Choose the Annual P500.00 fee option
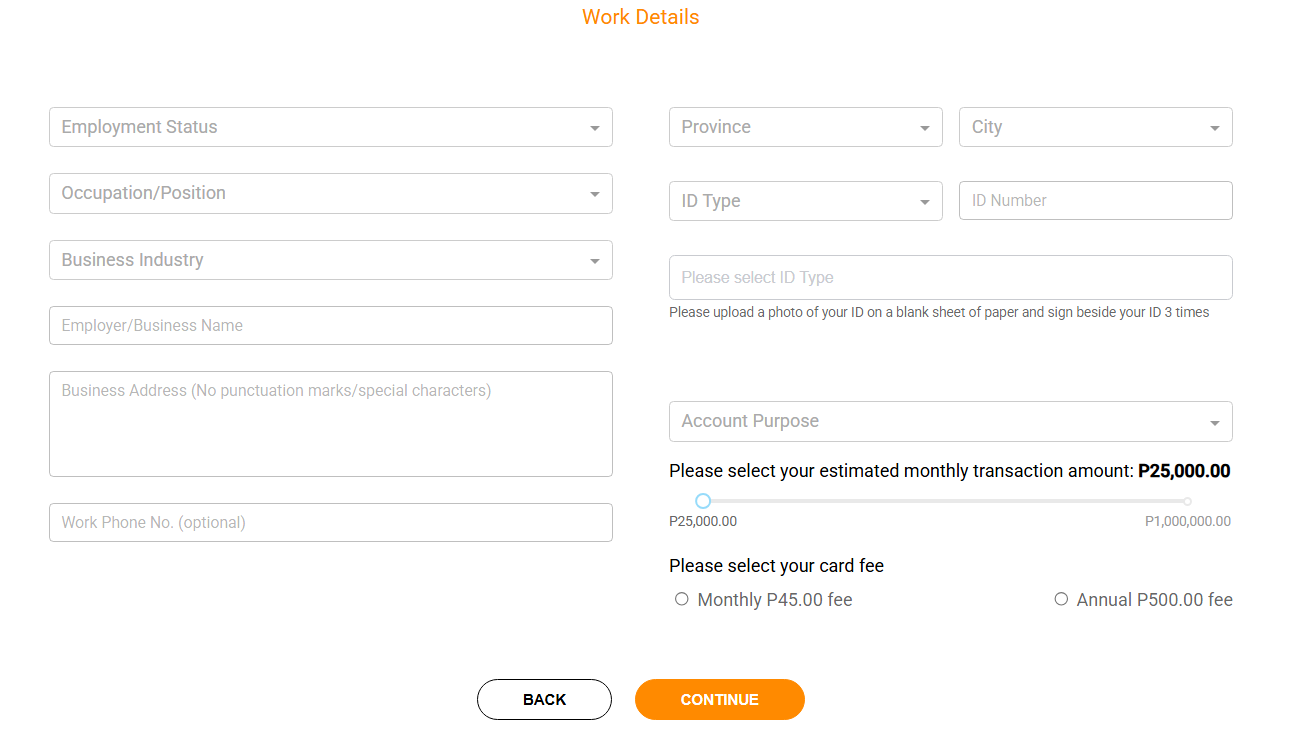Image resolution: width=1299 pixels, height=731 pixels. point(1061,599)
